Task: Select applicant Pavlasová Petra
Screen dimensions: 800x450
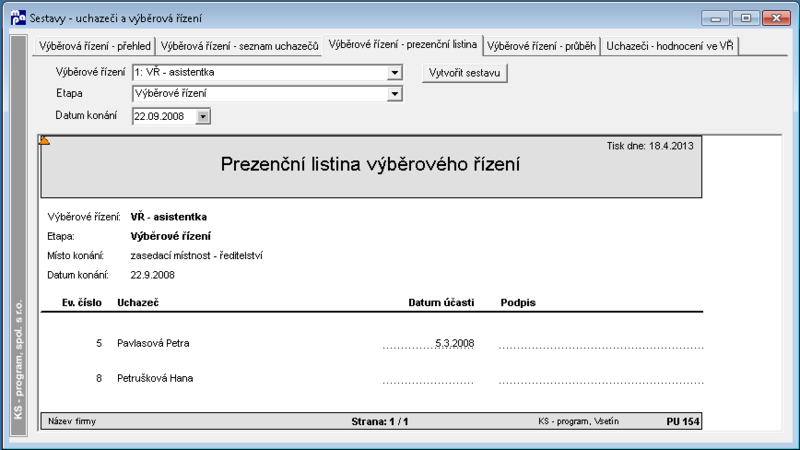Action: pos(153,343)
